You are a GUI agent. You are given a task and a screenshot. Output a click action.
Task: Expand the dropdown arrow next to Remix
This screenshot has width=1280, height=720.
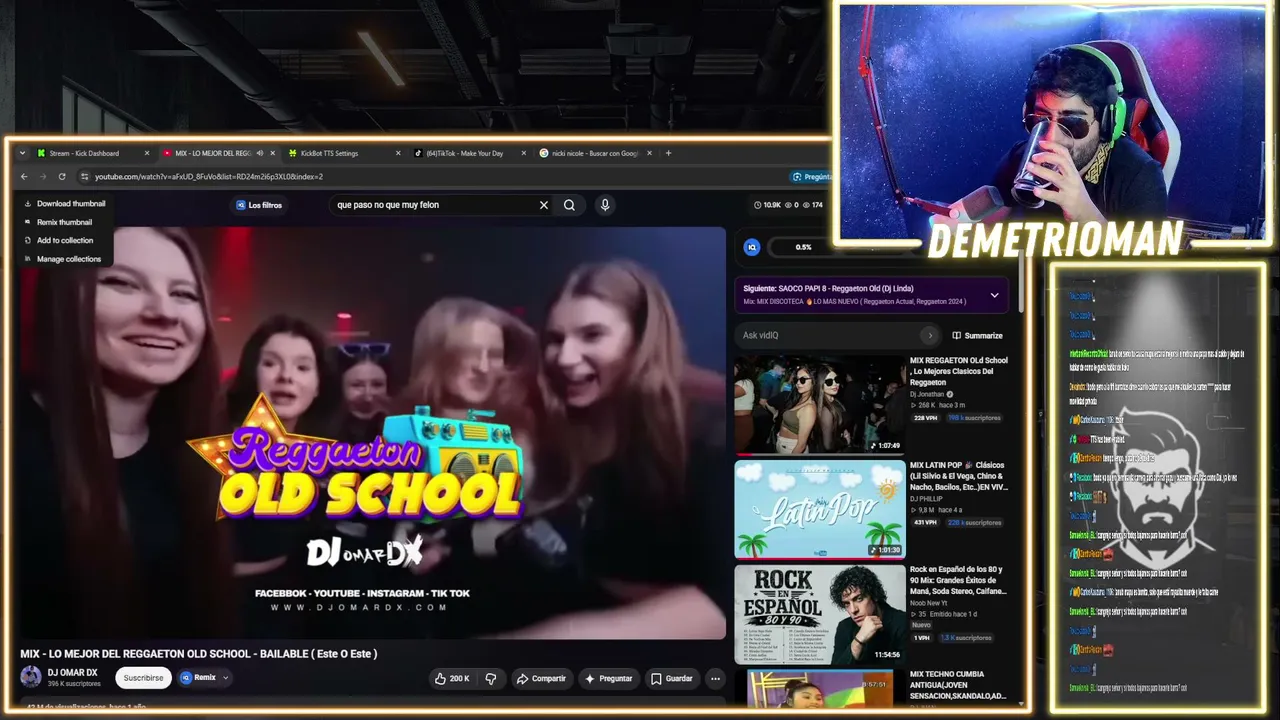pyautogui.click(x=226, y=678)
